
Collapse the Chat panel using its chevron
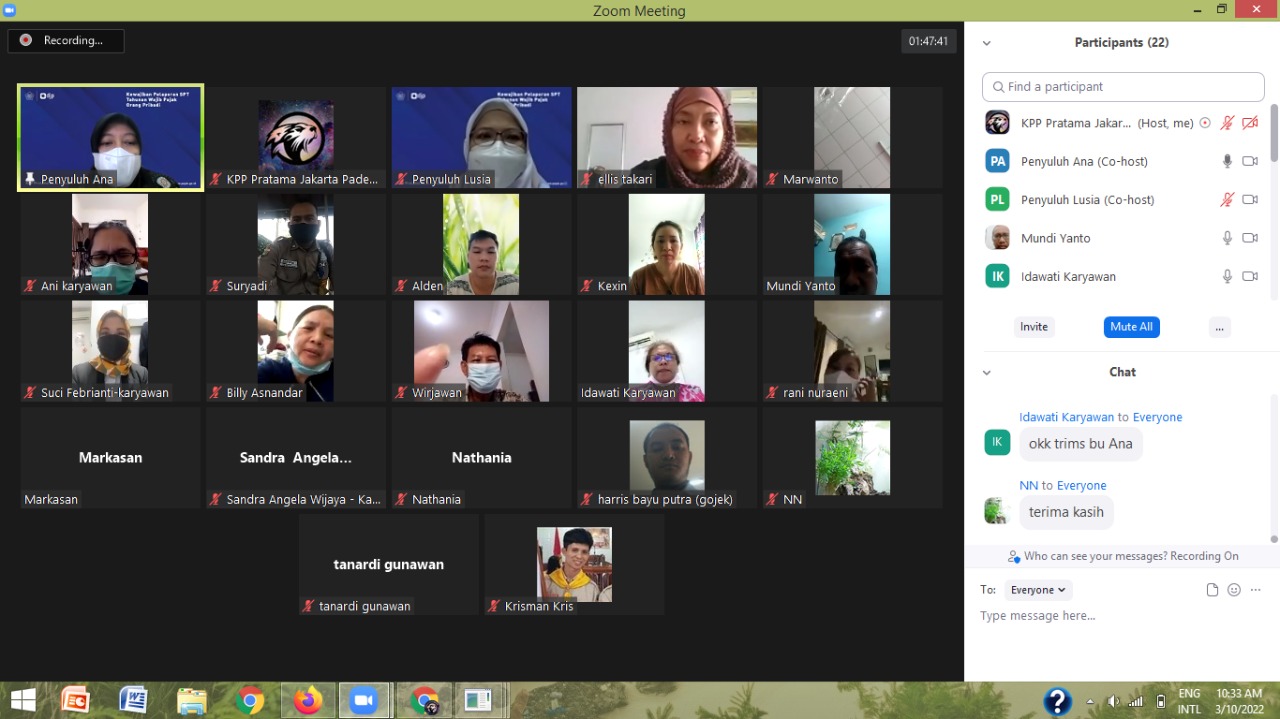(x=987, y=372)
